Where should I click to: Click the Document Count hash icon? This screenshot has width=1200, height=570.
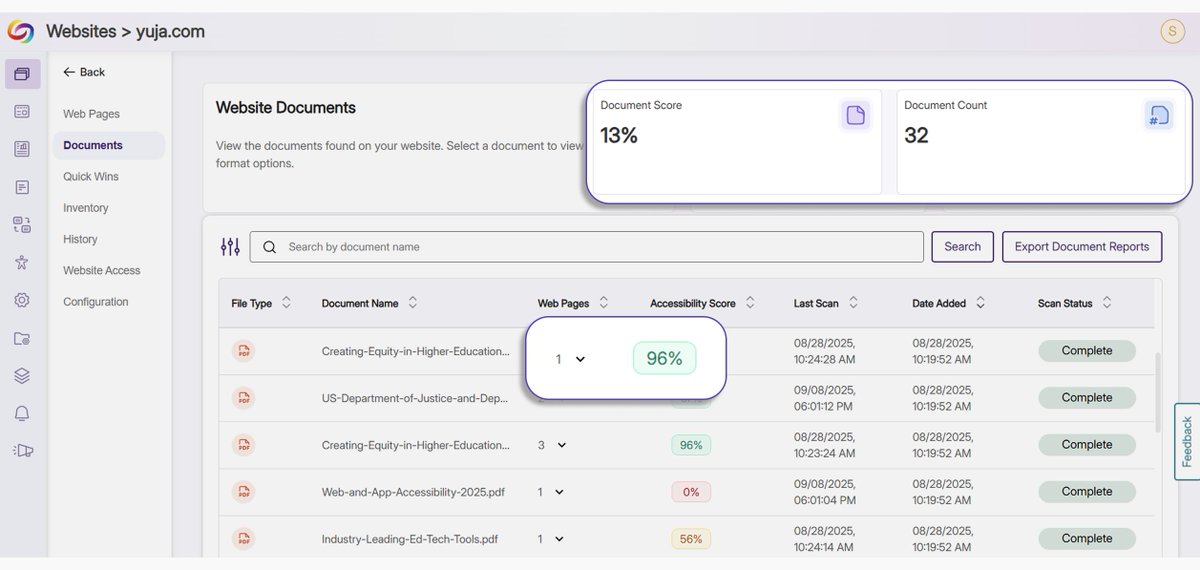[1159, 116]
